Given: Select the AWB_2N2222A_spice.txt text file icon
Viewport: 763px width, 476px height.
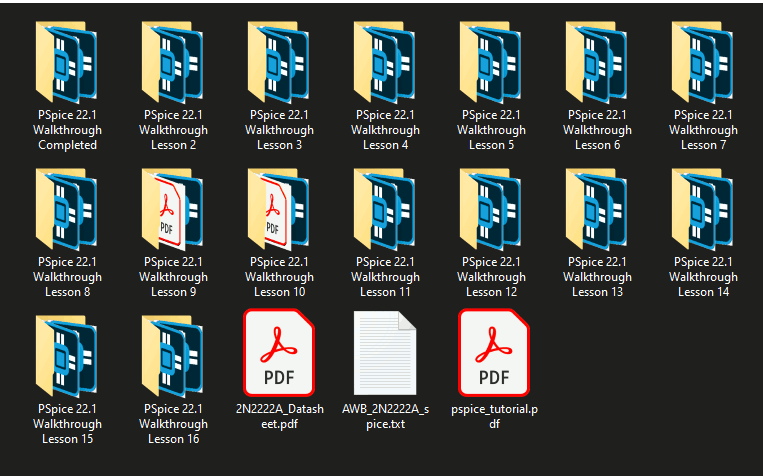Looking at the screenshot, I should pyautogui.click(x=385, y=353).
